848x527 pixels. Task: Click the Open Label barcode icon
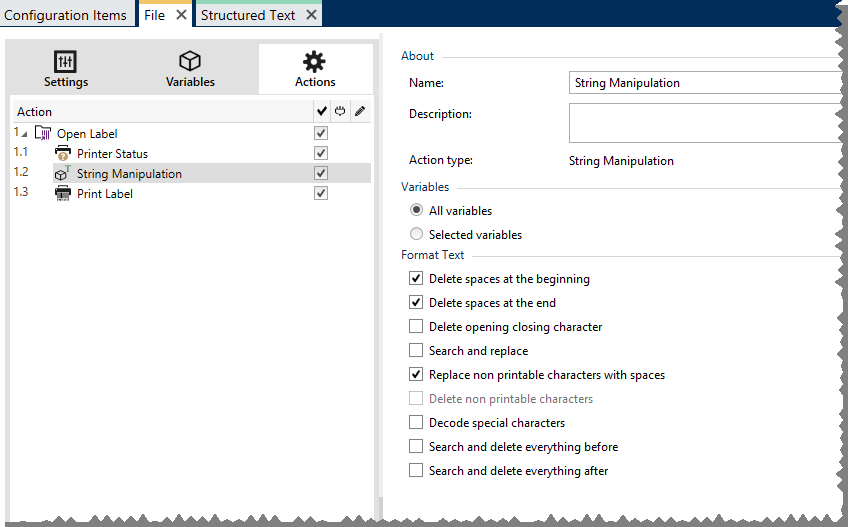pyautogui.click(x=43, y=133)
